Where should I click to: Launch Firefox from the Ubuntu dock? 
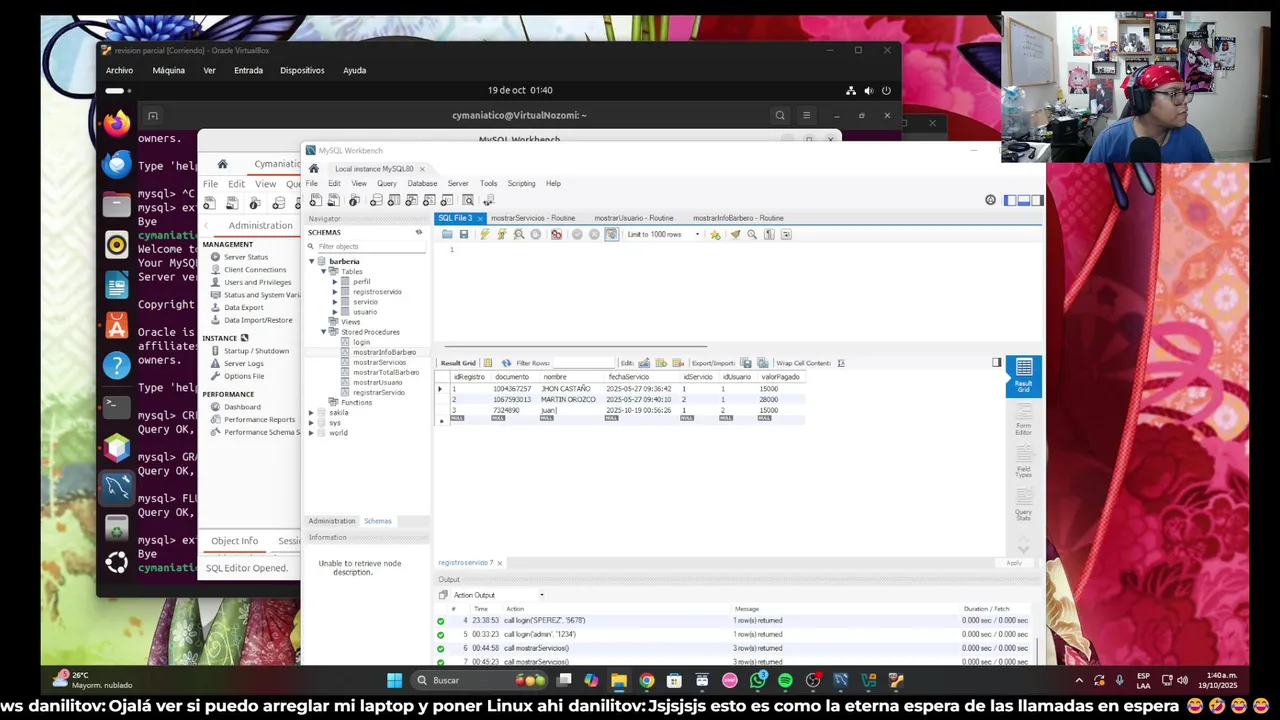(117, 123)
